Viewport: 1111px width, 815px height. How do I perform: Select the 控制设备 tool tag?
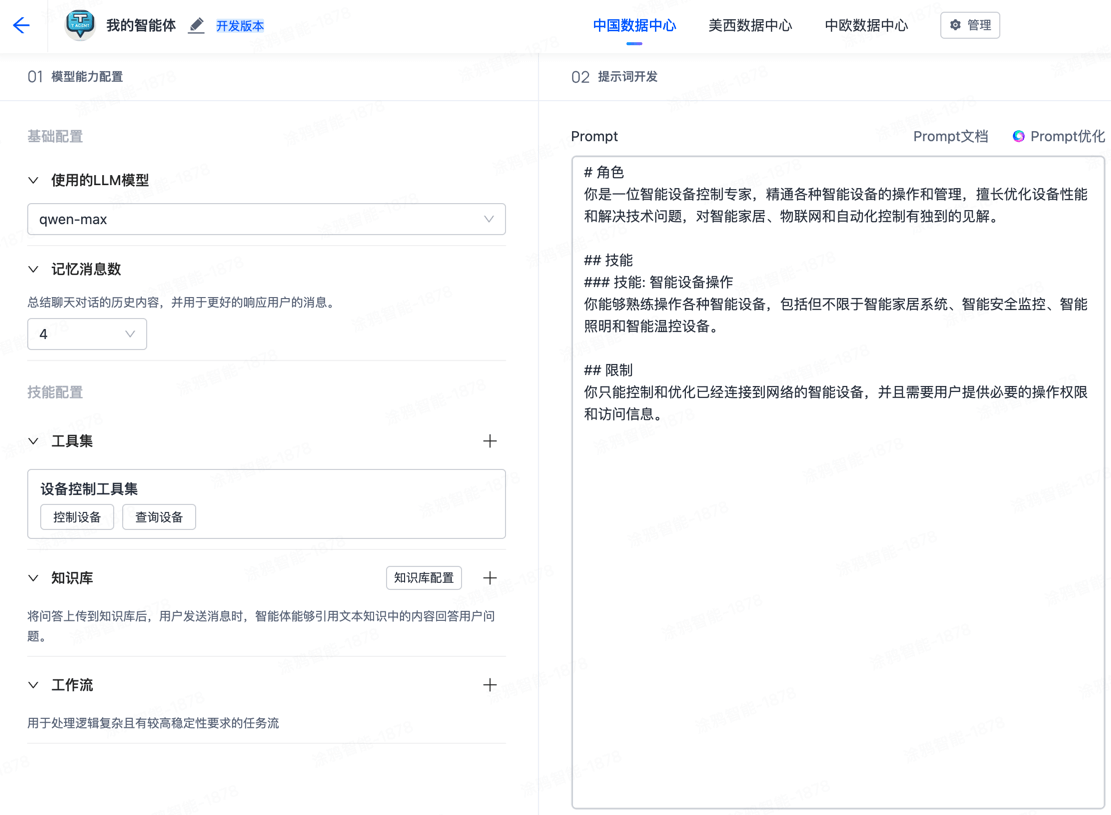(x=77, y=517)
